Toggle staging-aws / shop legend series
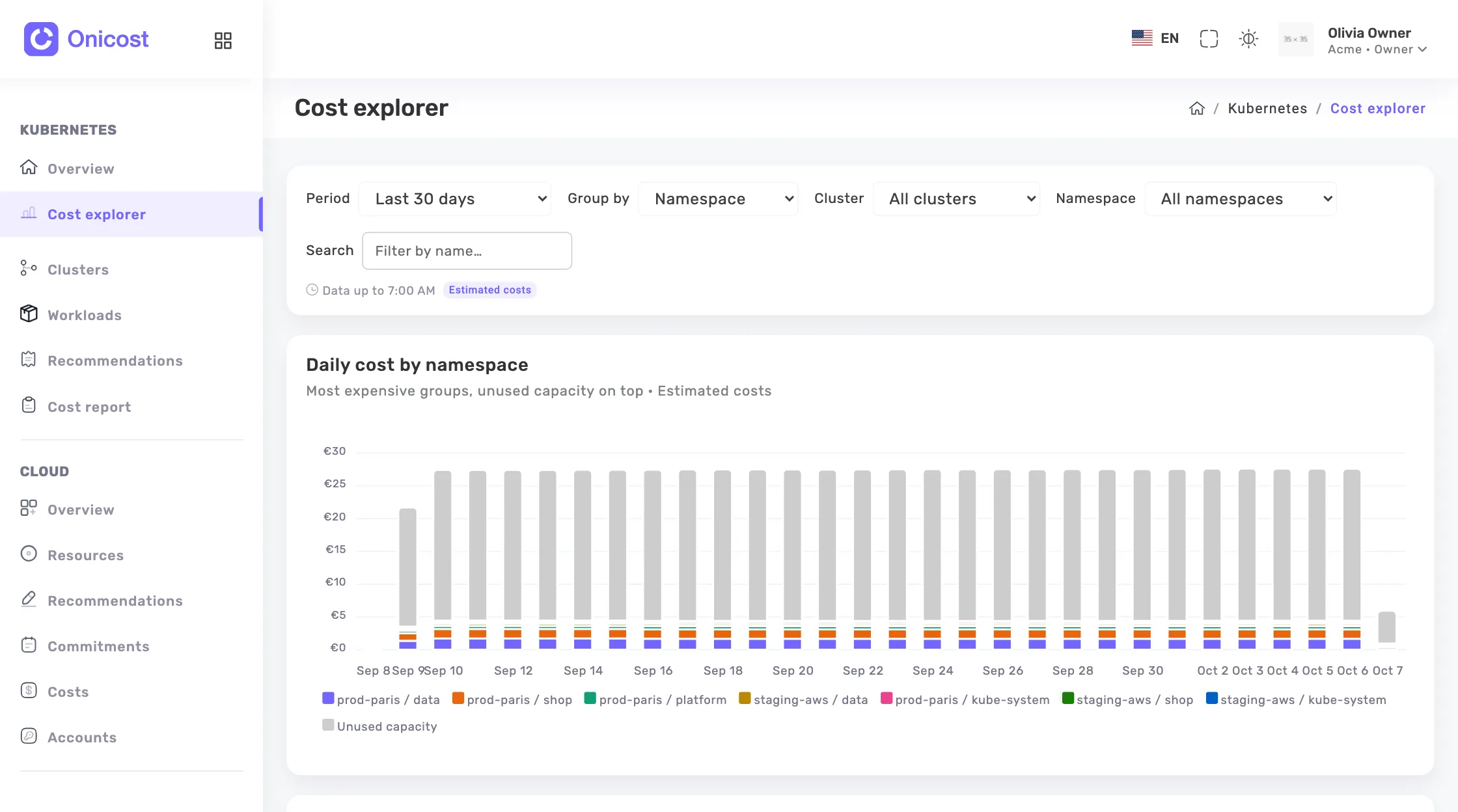 coord(1127,699)
